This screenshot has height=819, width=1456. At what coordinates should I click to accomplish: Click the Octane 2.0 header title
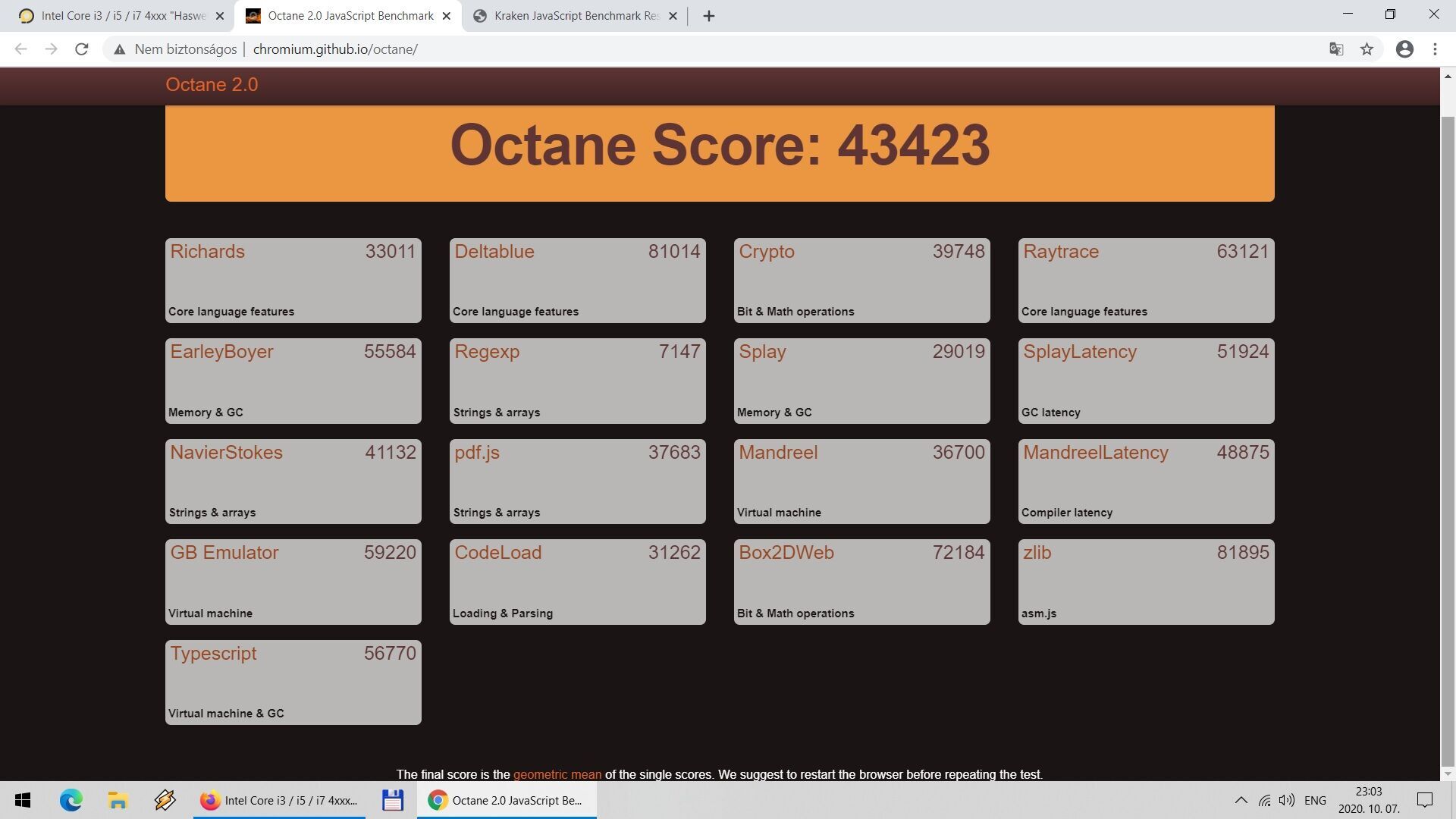(x=212, y=85)
